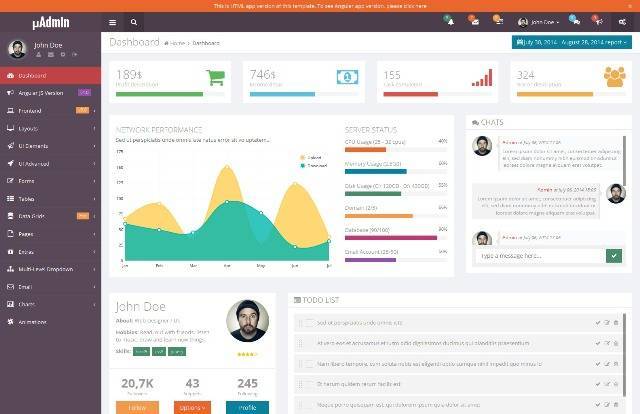
Task: Click the UI Elements sidebar icon
Action: point(11,146)
